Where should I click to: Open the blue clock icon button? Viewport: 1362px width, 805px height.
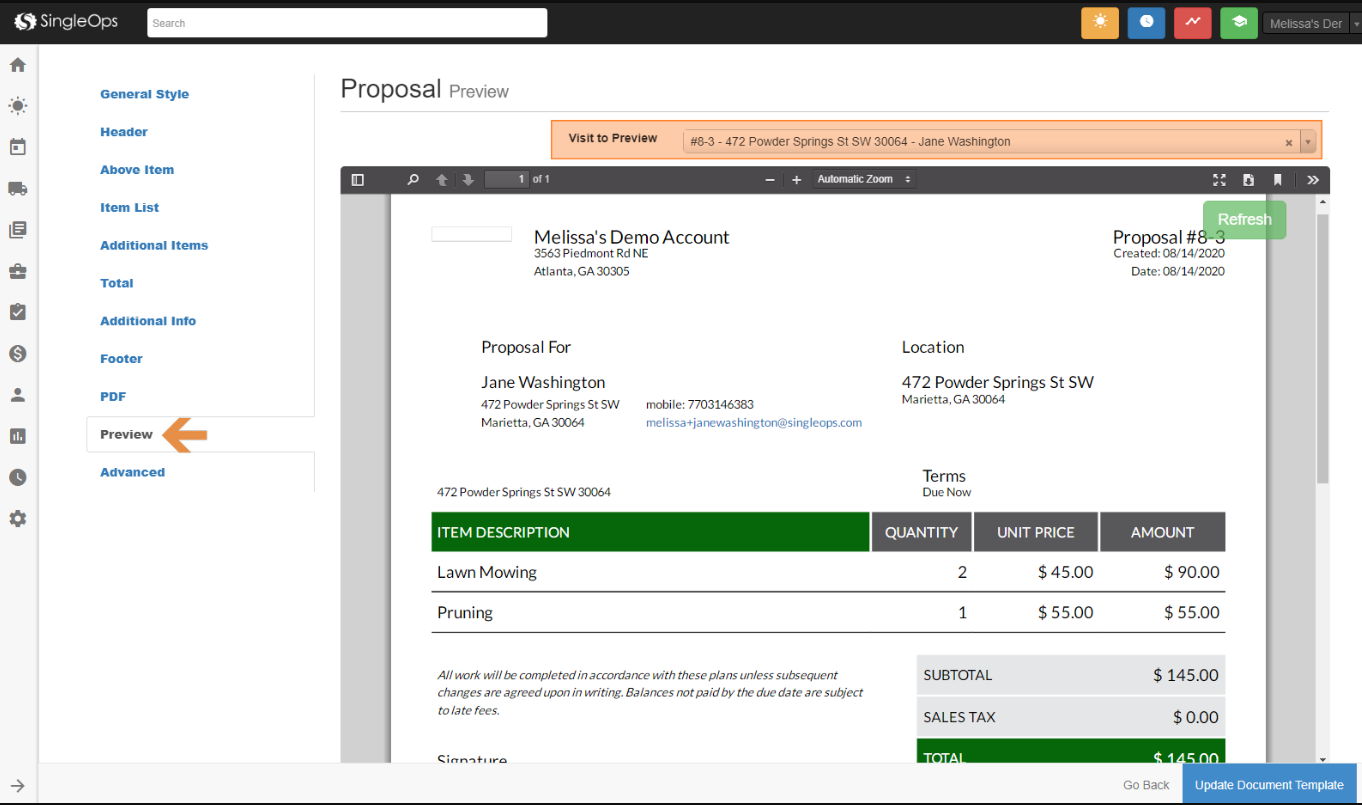pos(1146,23)
